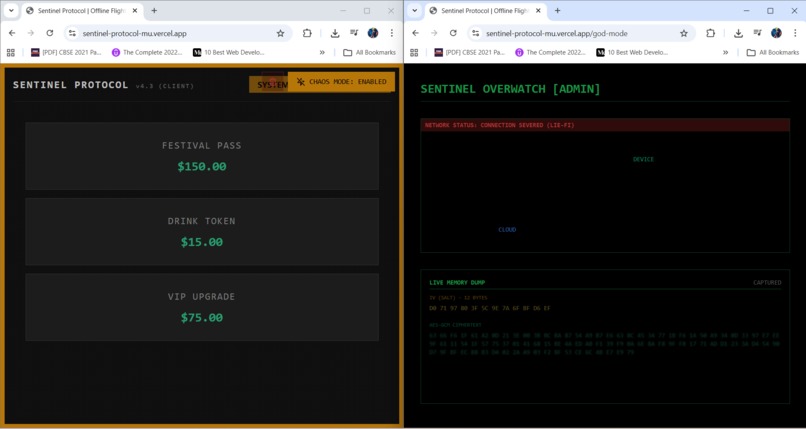This screenshot has height=429, width=806.
Task: Open the Downloads icon in the left window
Action: [335, 33]
